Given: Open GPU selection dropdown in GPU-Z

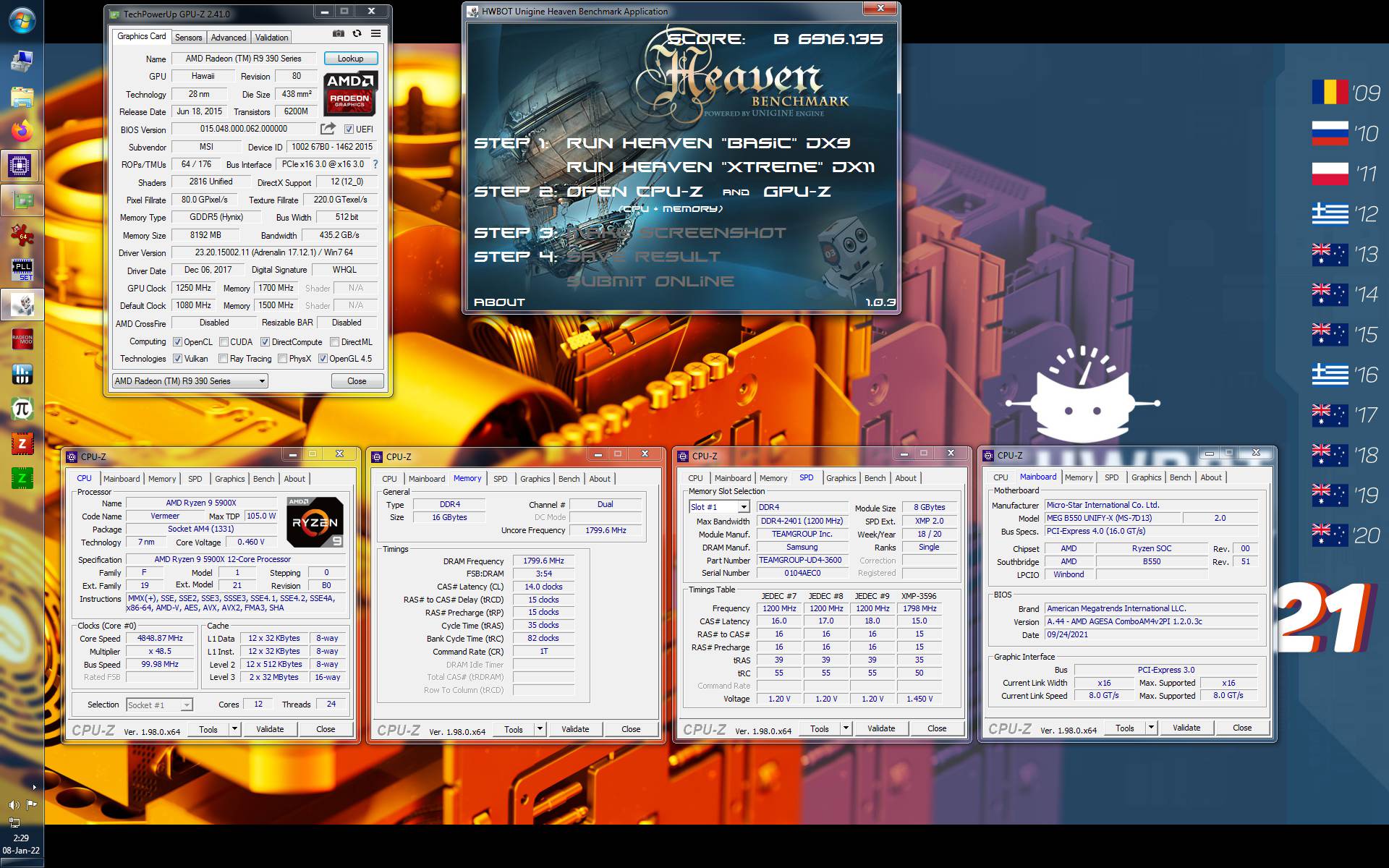Looking at the screenshot, I should click(190, 380).
